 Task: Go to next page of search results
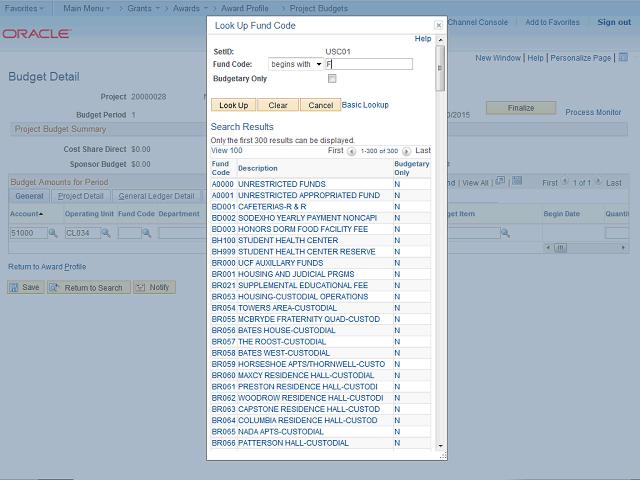pyautogui.click(x=407, y=151)
